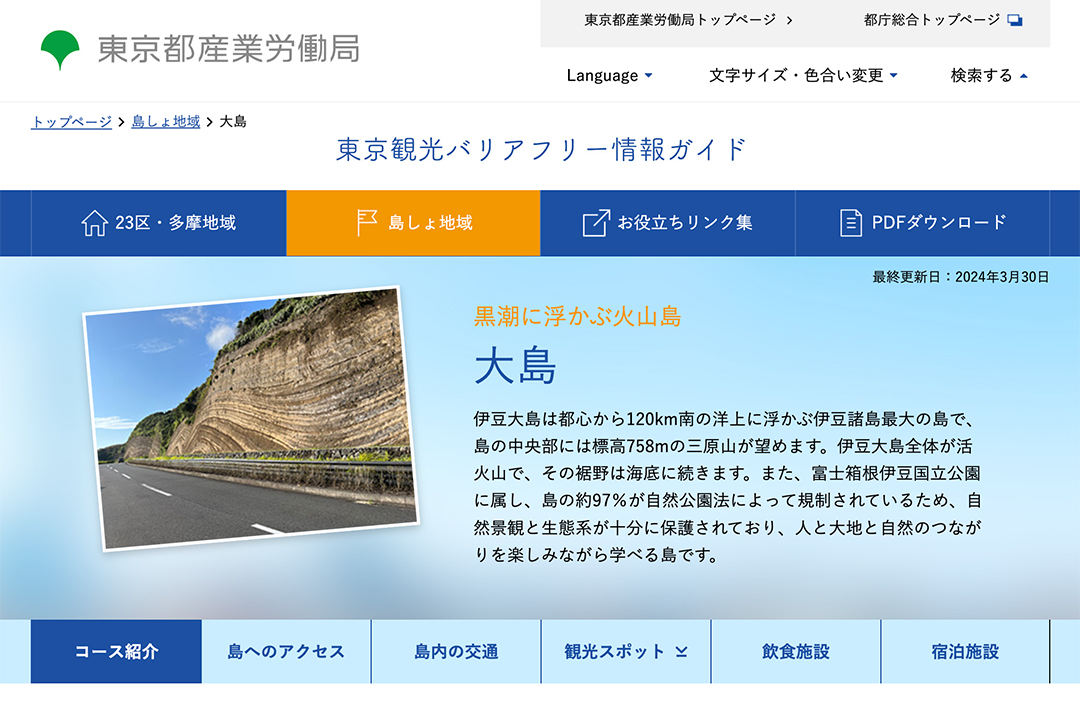Click the house icon for 23区・多摩地域

[94, 223]
